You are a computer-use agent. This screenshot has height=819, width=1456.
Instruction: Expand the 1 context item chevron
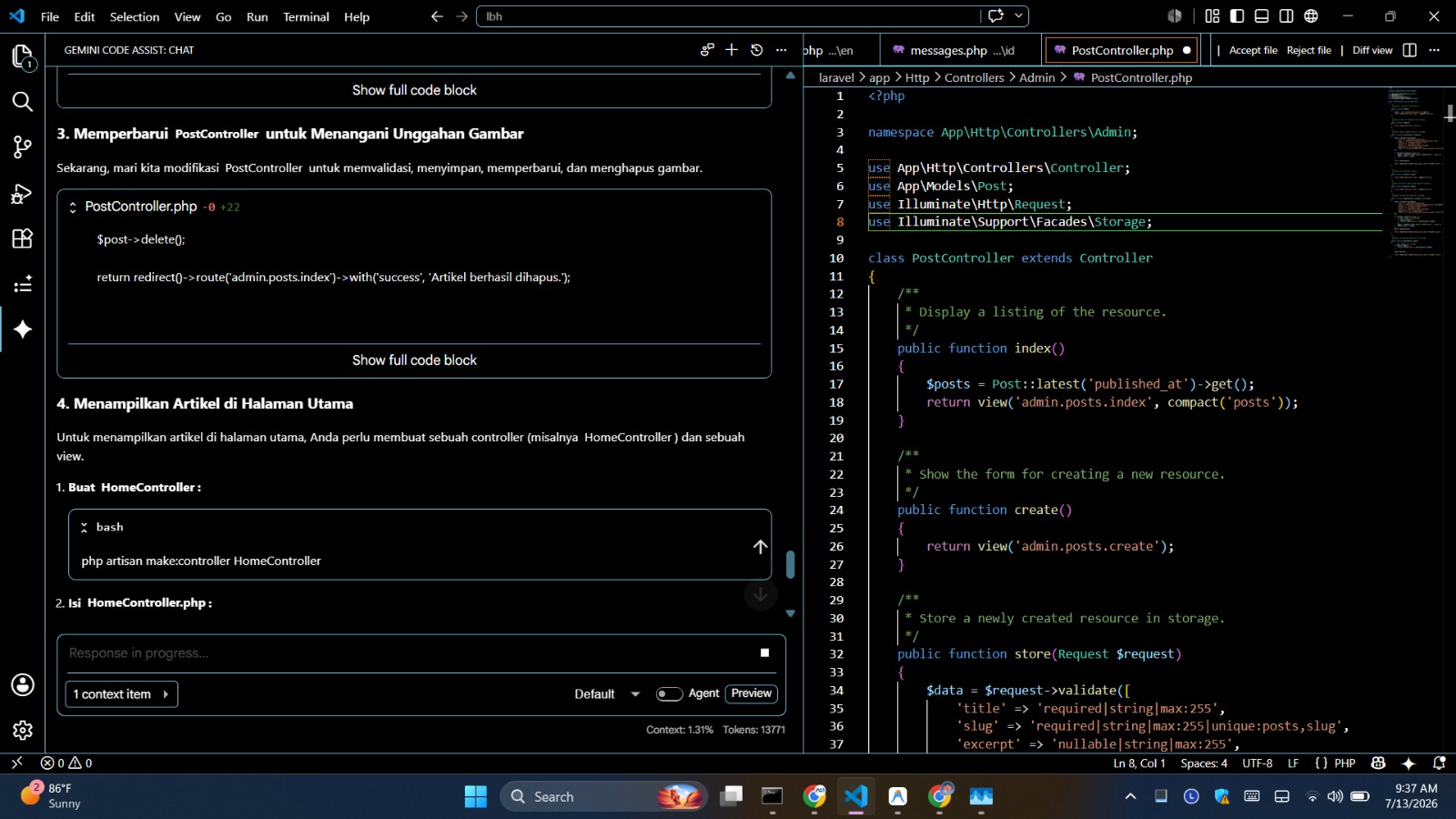[x=166, y=694]
